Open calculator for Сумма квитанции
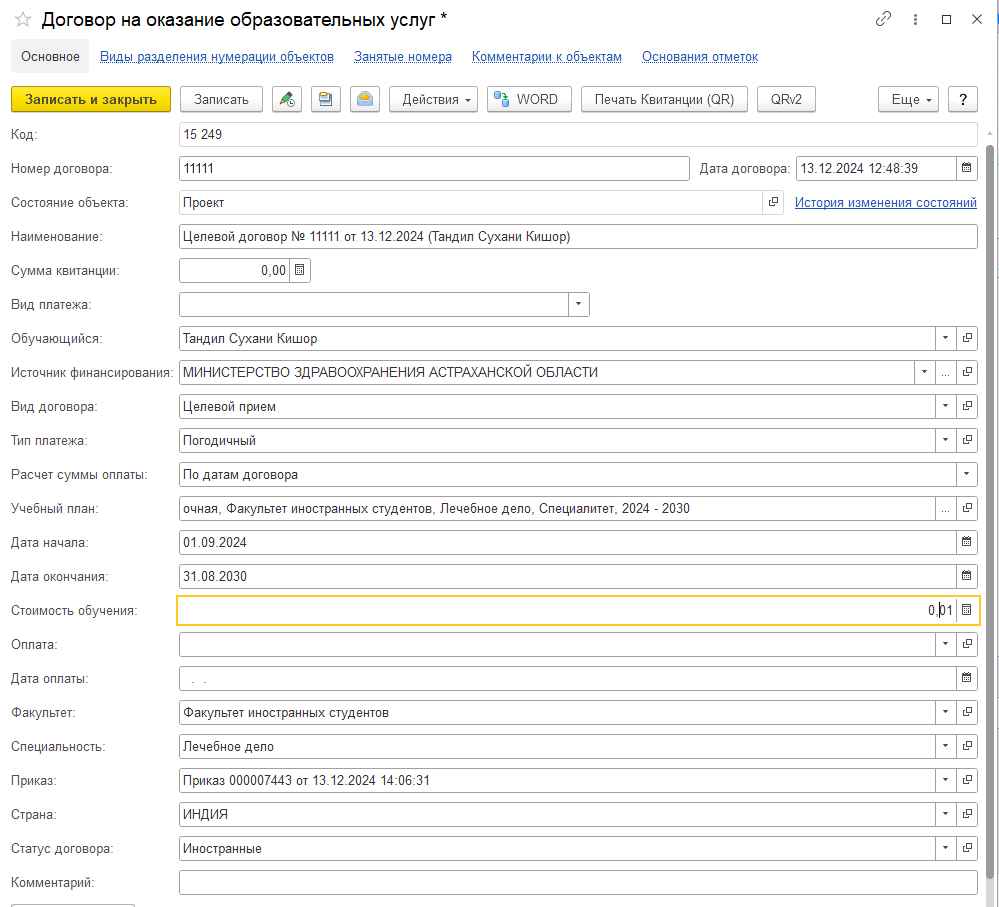Viewport: 999px width, 907px height. [300, 271]
